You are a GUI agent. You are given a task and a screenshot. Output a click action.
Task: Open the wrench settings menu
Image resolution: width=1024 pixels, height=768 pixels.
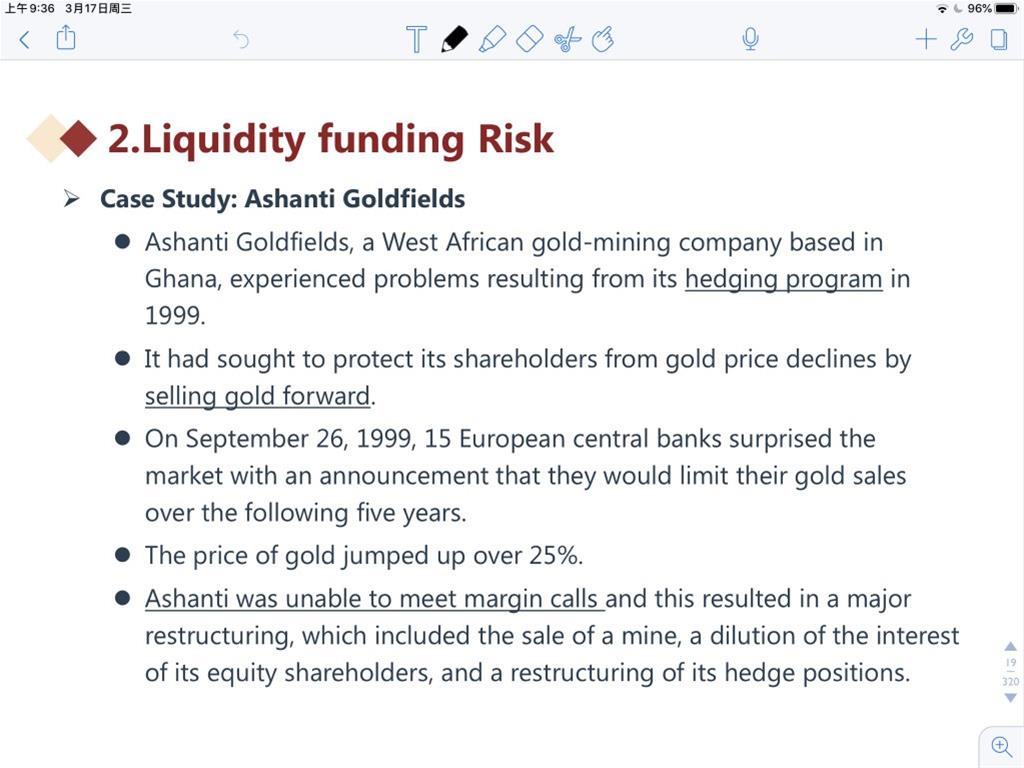[961, 39]
